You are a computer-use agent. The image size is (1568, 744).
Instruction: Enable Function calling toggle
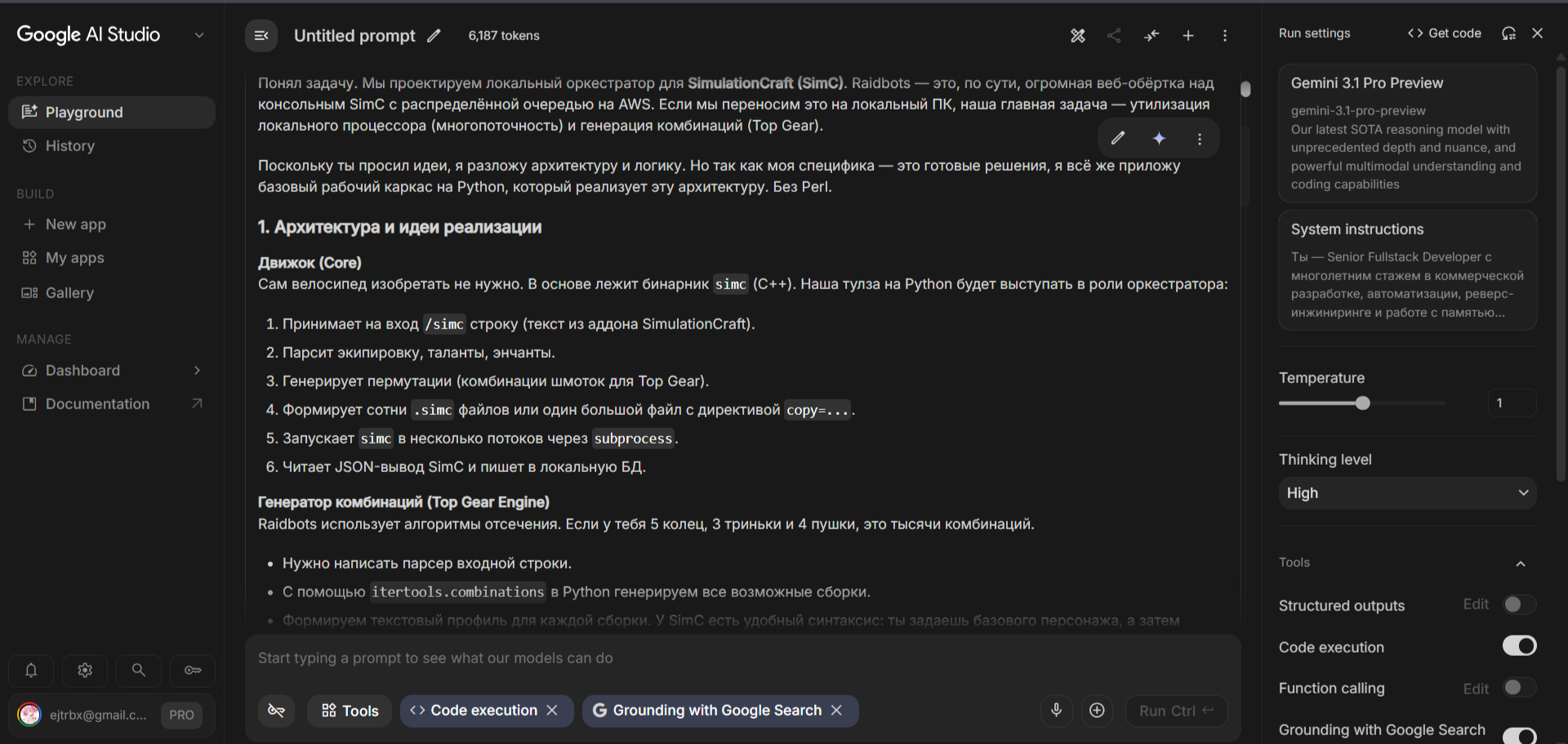1519,688
